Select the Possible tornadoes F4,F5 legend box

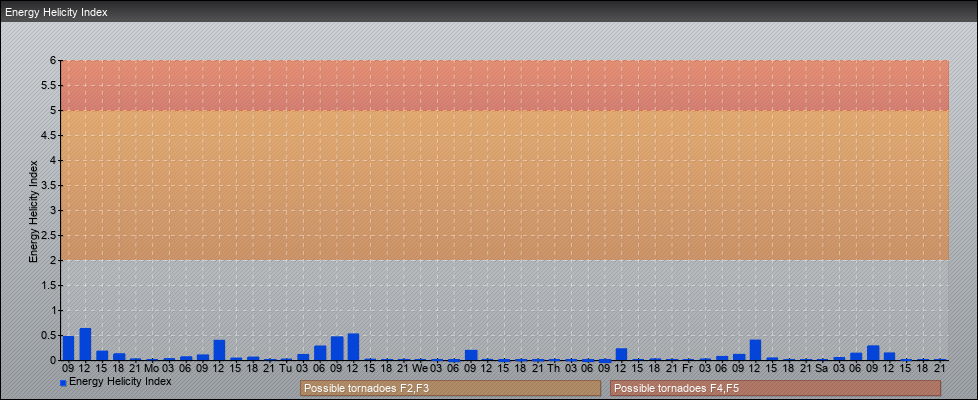[x=775, y=388]
